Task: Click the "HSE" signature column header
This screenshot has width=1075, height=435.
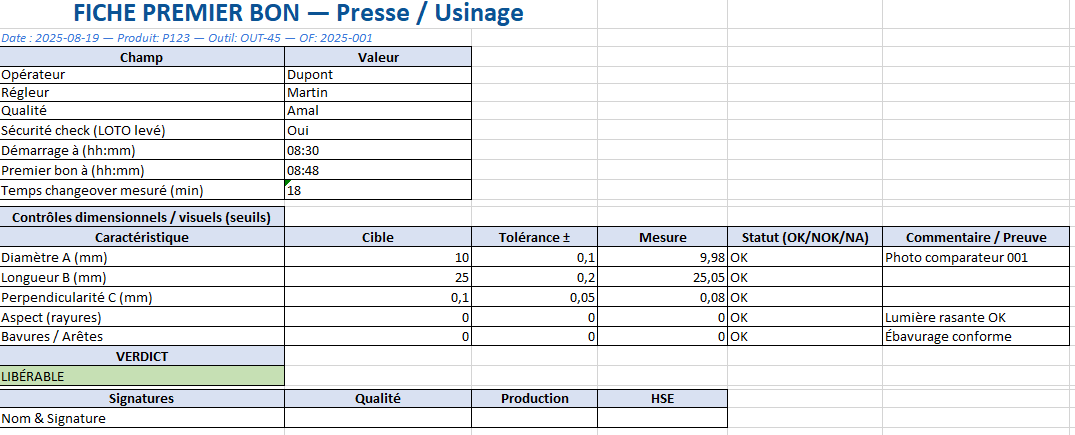Action: tap(662, 398)
